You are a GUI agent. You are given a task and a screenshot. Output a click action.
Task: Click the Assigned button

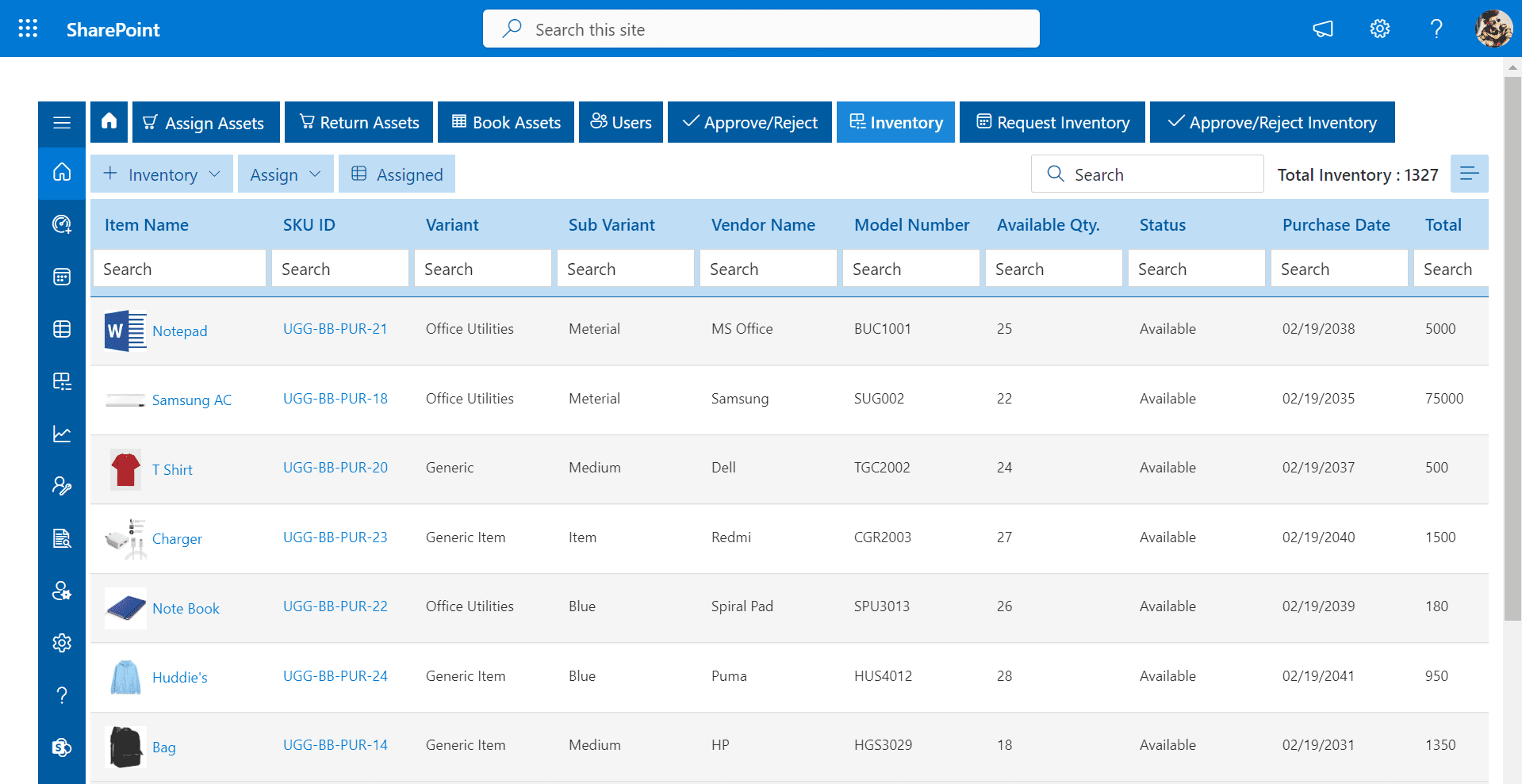click(x=397, y=174)
